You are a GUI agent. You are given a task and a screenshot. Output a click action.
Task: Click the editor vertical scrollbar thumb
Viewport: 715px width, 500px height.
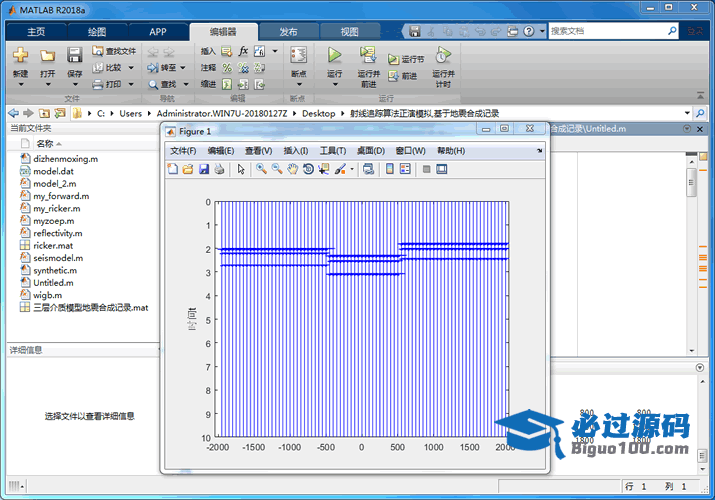tap(692, 182)
